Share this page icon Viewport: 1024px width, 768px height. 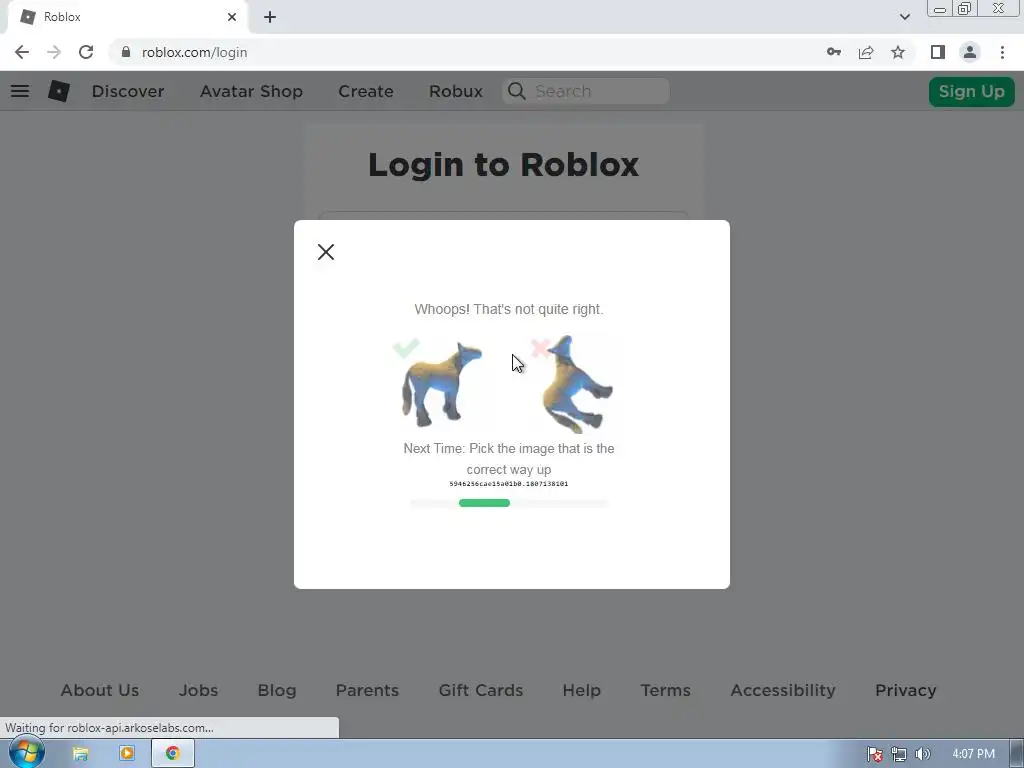point(866,52)
